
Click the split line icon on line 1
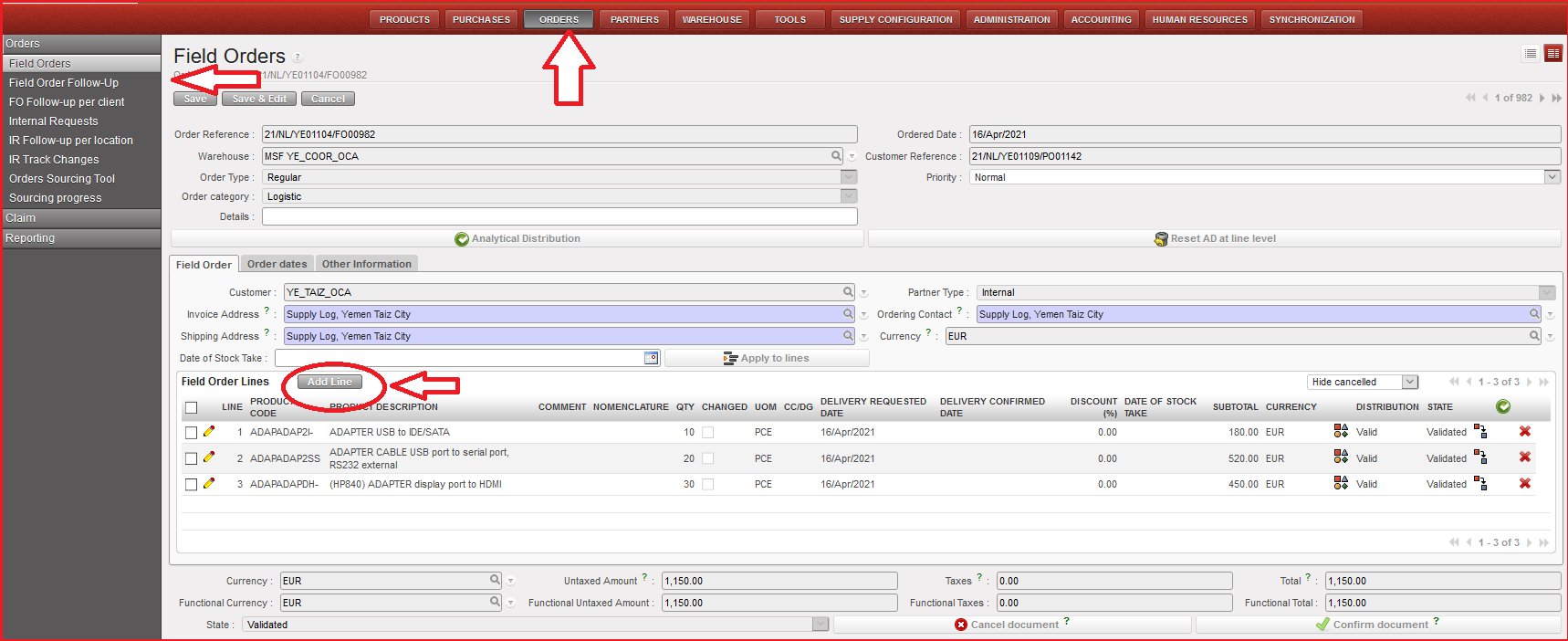click(x=1480, y=432)
